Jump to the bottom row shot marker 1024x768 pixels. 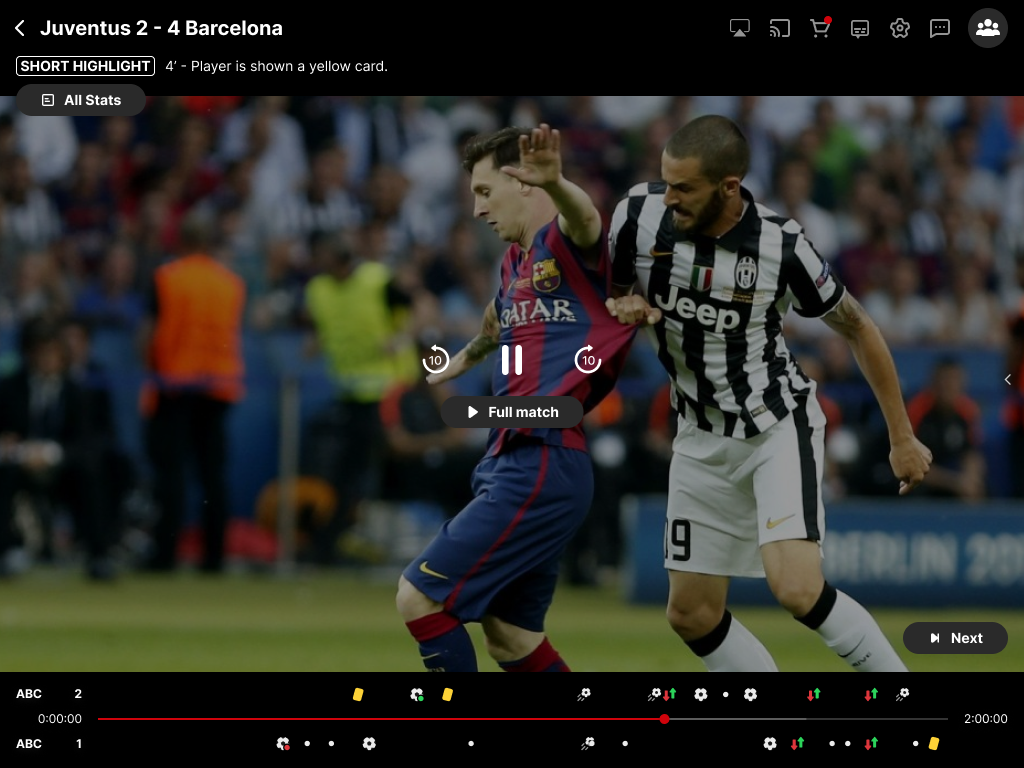click(588, 743)
